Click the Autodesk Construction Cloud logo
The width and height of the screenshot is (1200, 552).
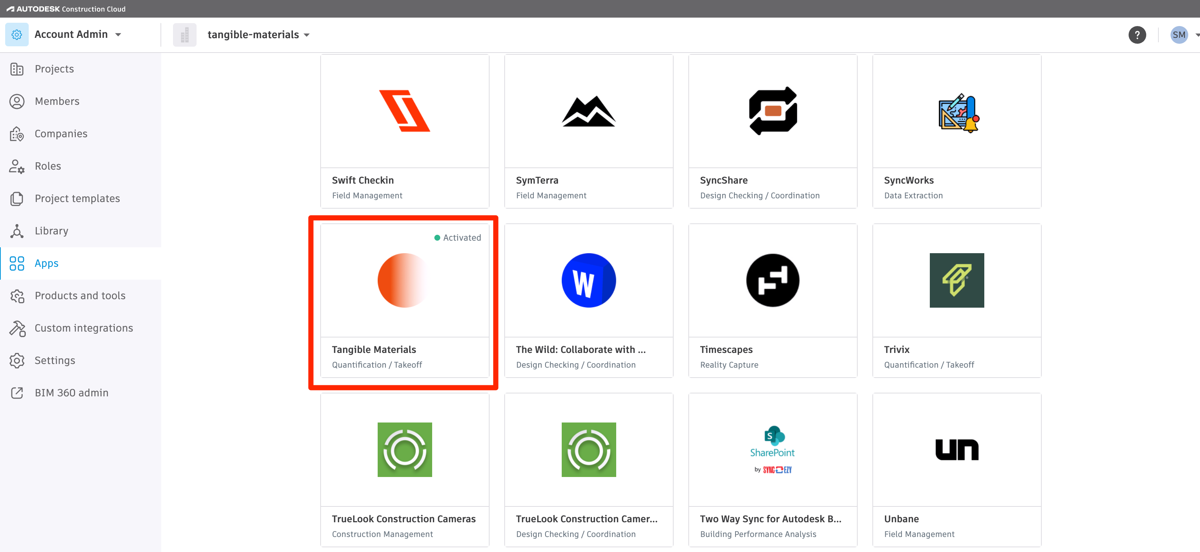(66, 9)
